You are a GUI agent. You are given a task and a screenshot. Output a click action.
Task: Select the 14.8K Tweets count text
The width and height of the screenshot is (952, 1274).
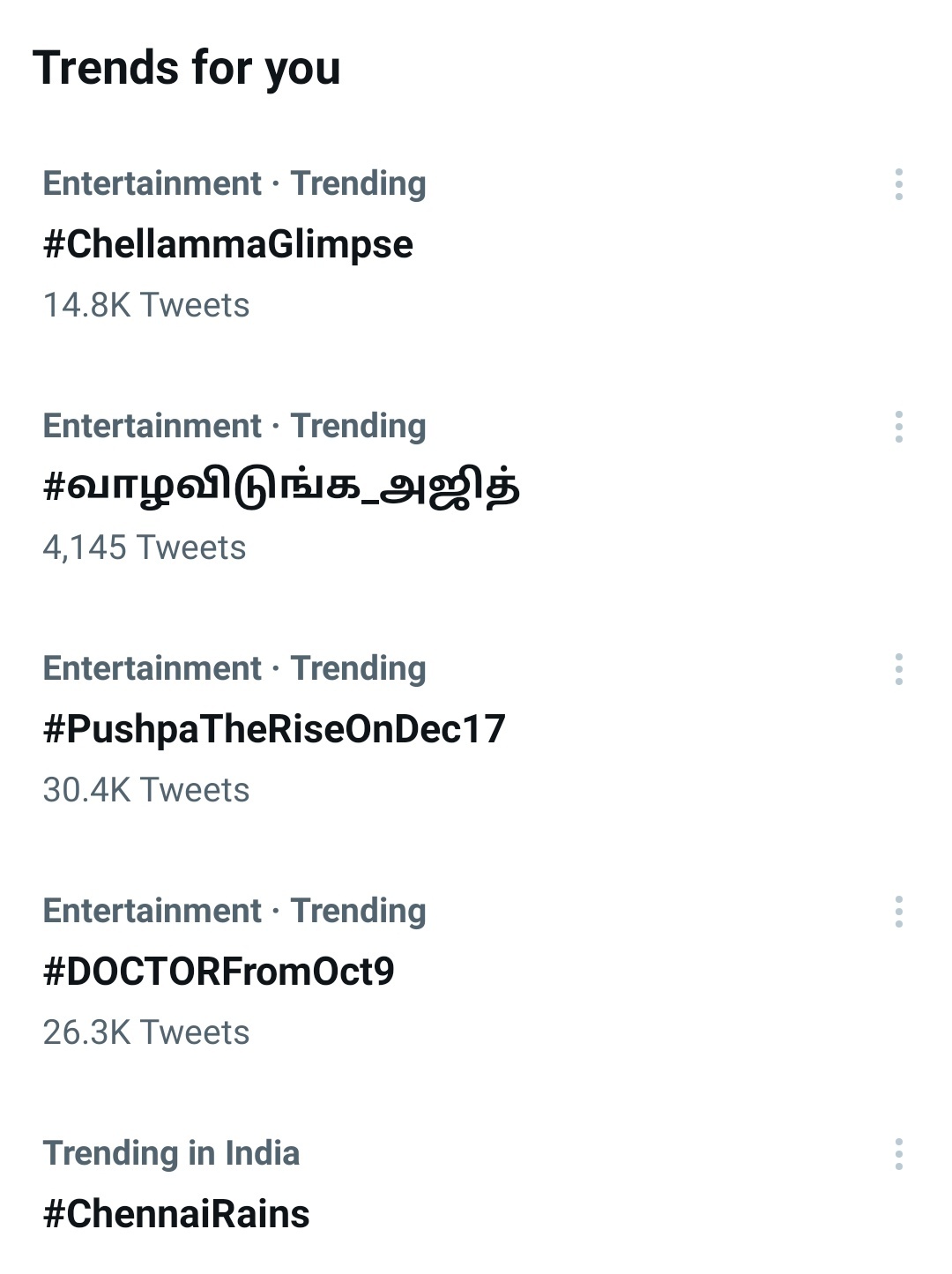(147, 305)
